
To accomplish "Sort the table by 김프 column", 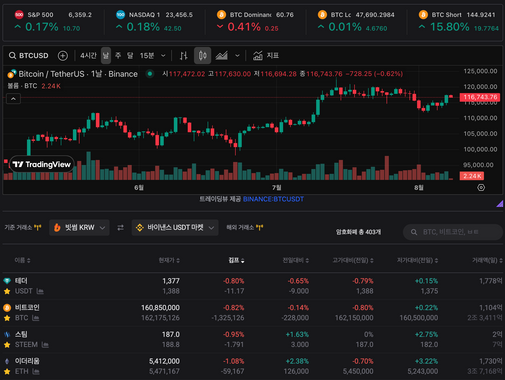I will click(x=236, y=260).
